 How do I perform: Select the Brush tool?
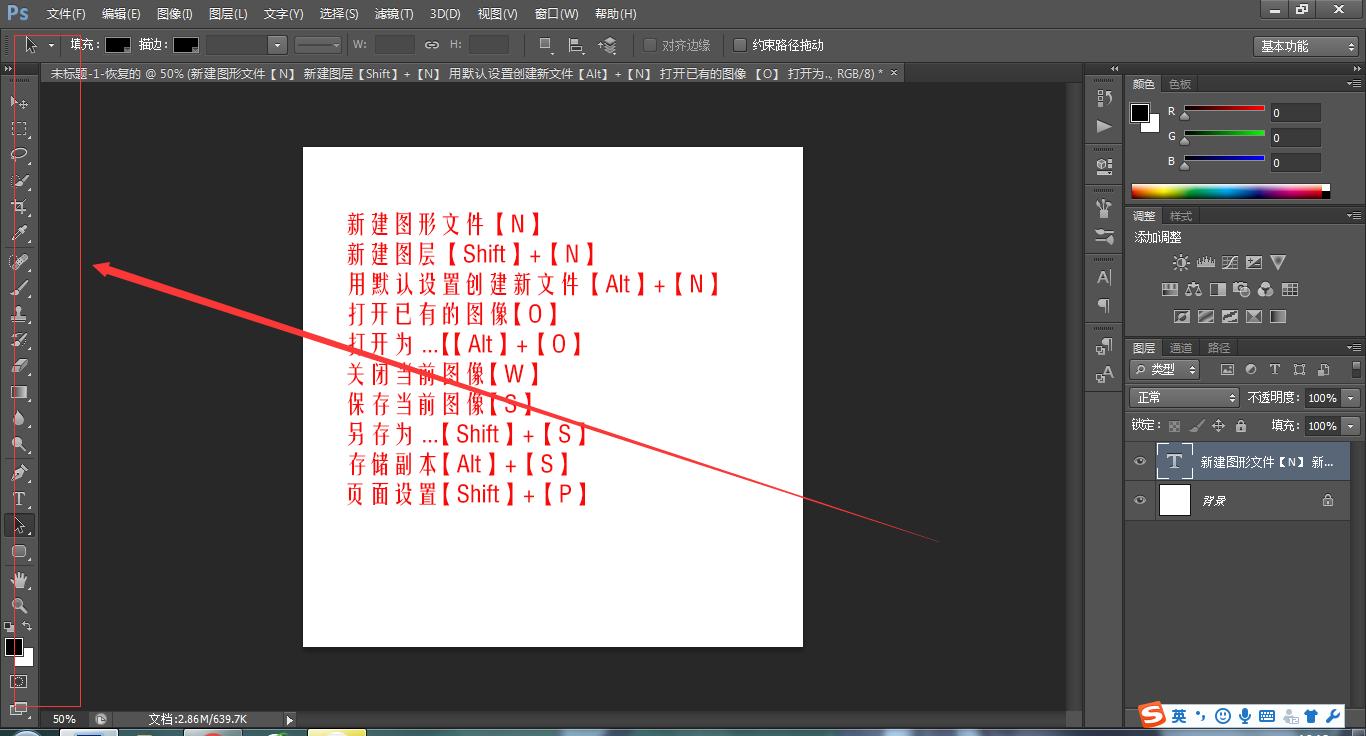coord(19,288)
